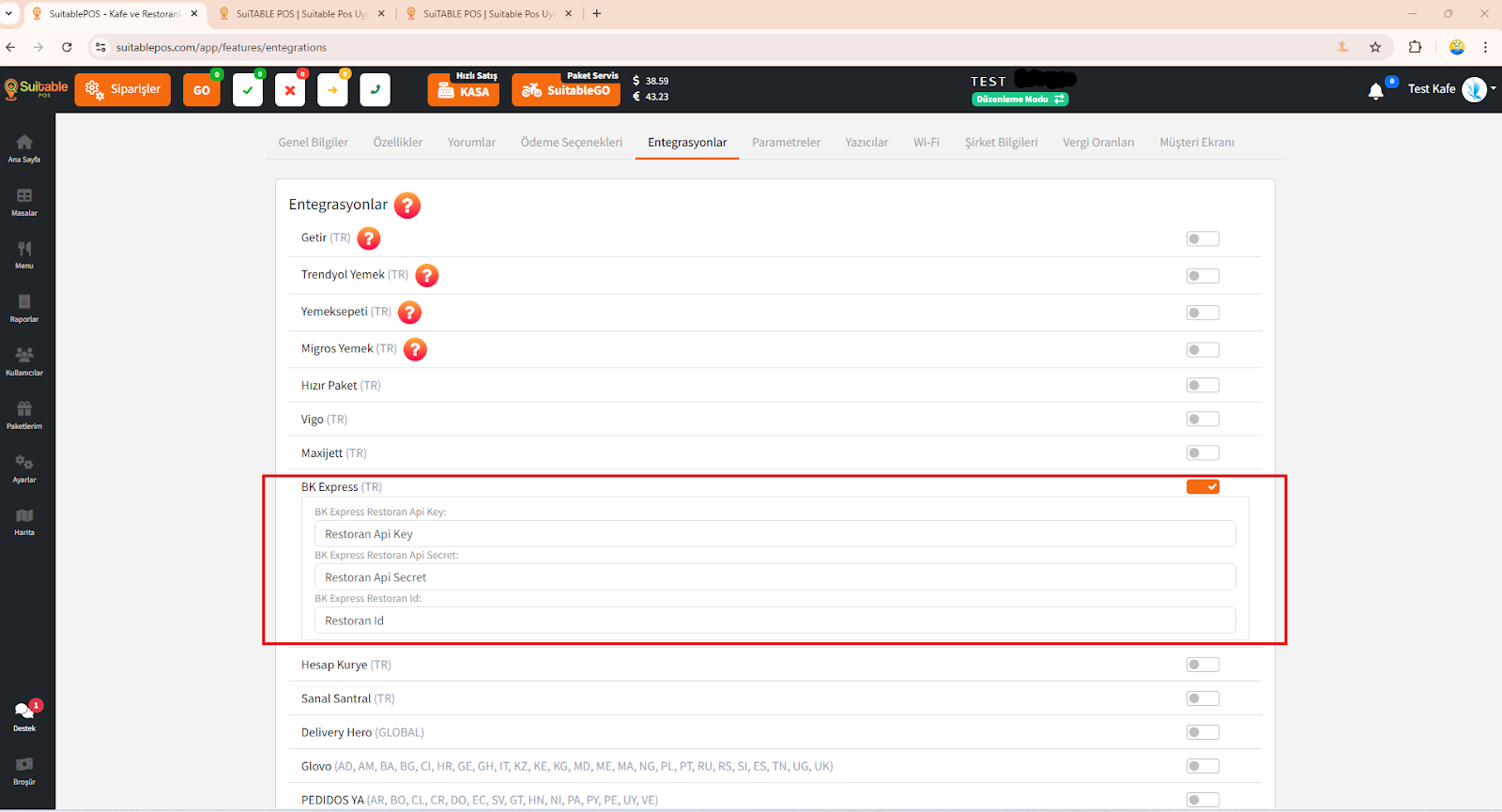1502x812 pixels.
Task: Open Hızlı Satış KASA button
Action: point(464,90)
